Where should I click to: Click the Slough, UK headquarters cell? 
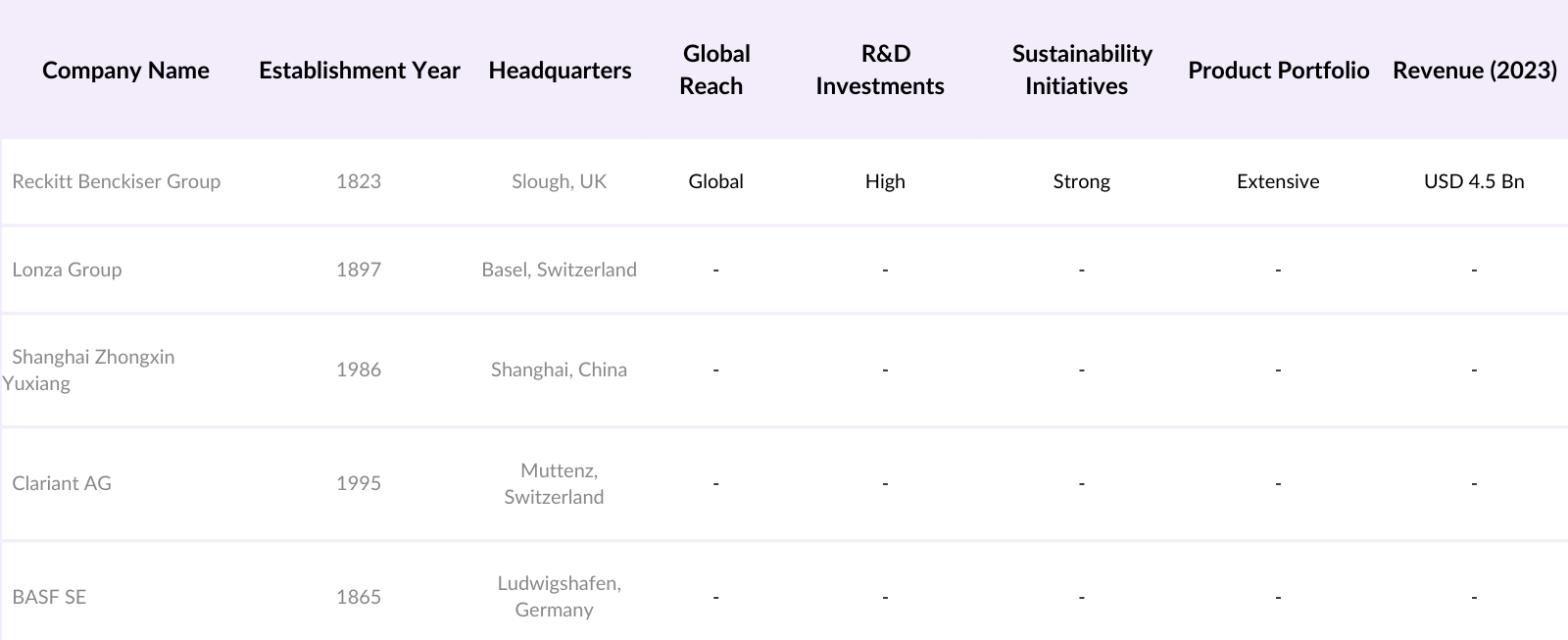click(559, 181)
